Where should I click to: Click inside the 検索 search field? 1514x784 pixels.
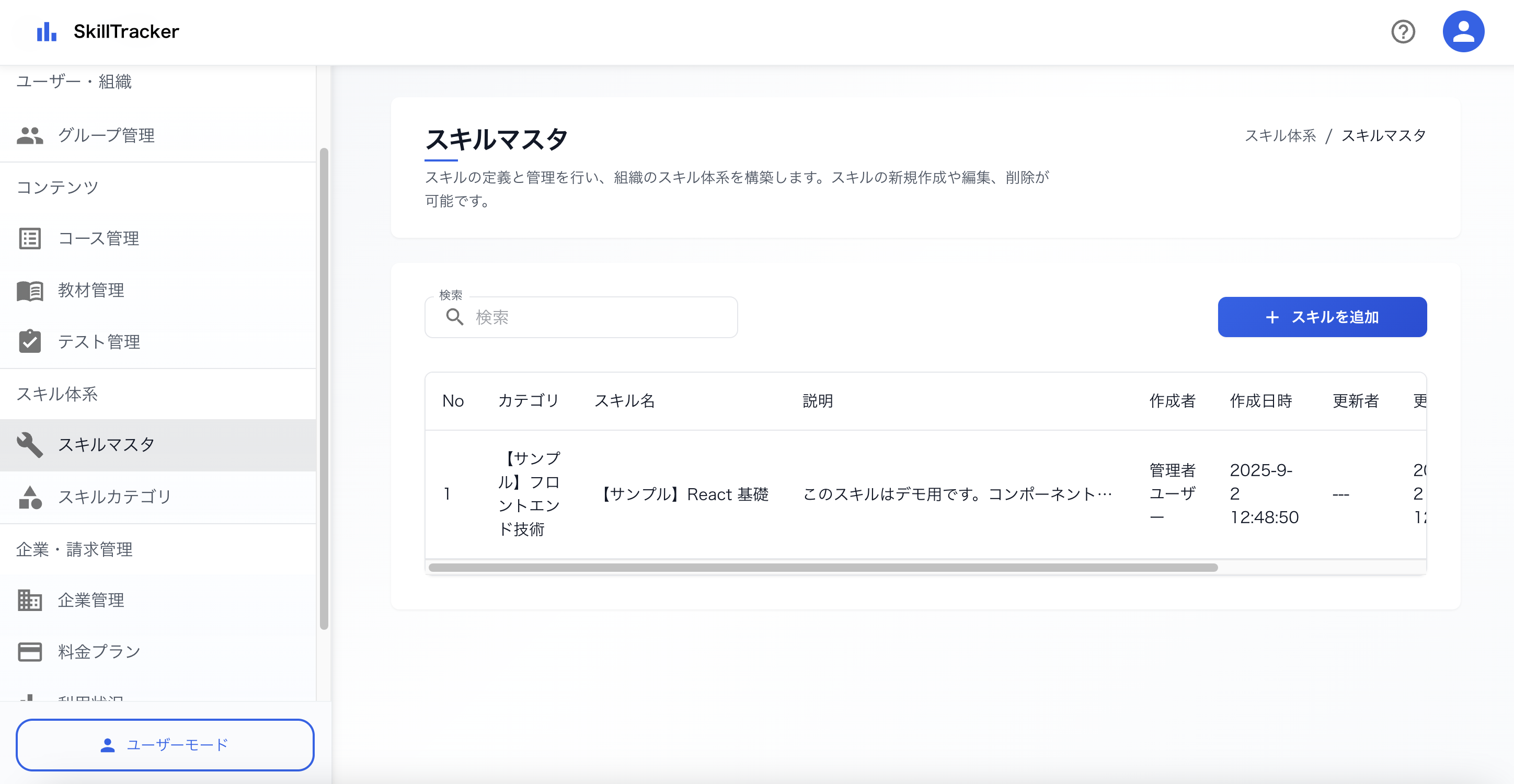[588, 317]
